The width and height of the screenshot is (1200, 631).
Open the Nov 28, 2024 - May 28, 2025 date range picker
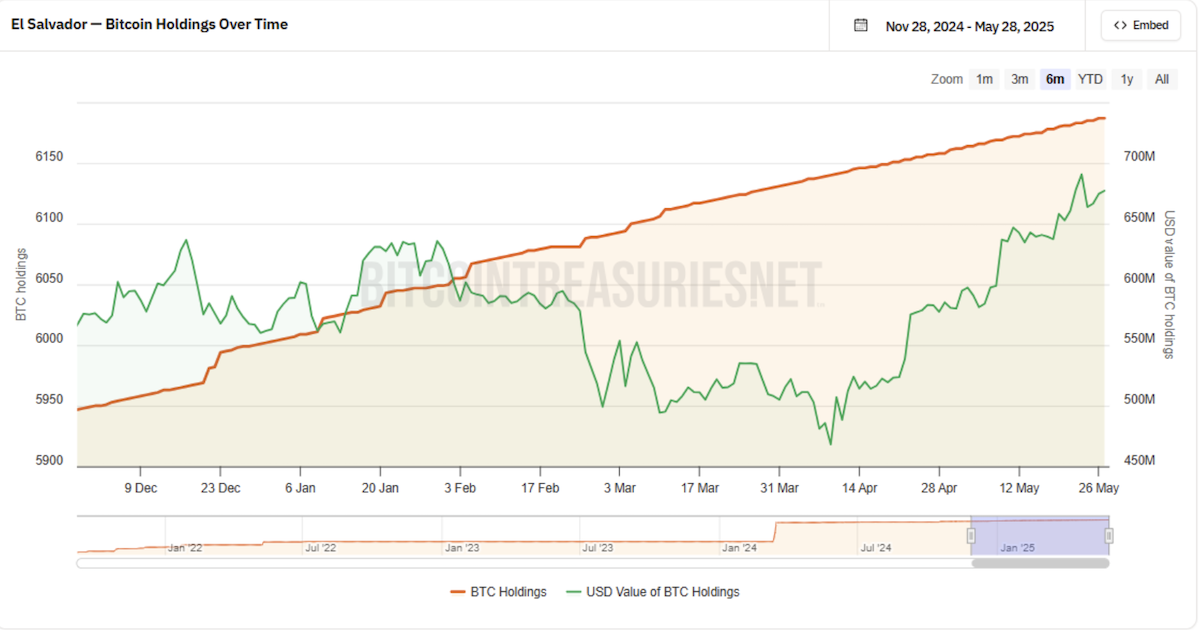point(969,26)
